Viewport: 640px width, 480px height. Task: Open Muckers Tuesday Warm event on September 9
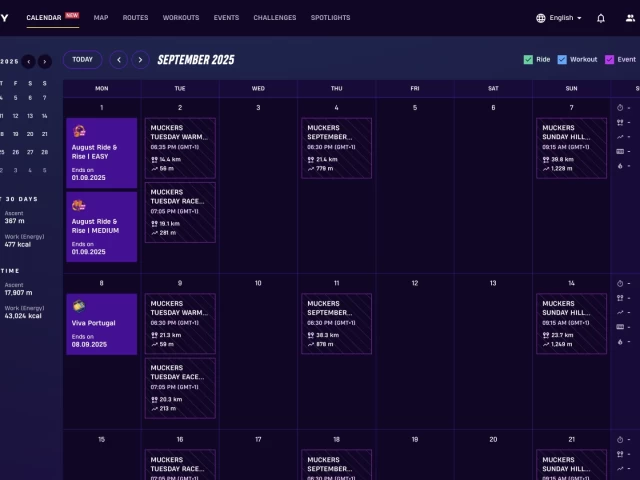tap(180, 324)
